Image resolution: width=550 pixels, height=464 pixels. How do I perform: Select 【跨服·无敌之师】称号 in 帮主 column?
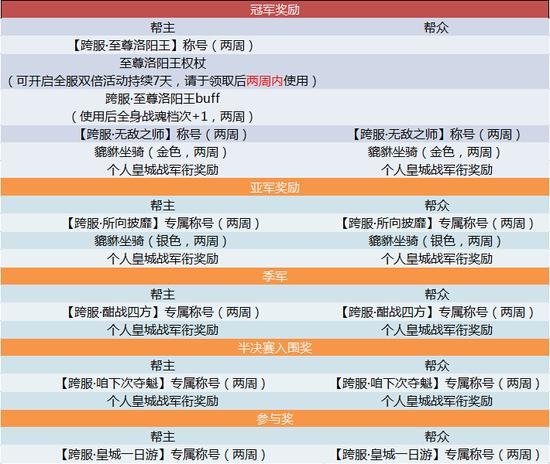(162, 134)
